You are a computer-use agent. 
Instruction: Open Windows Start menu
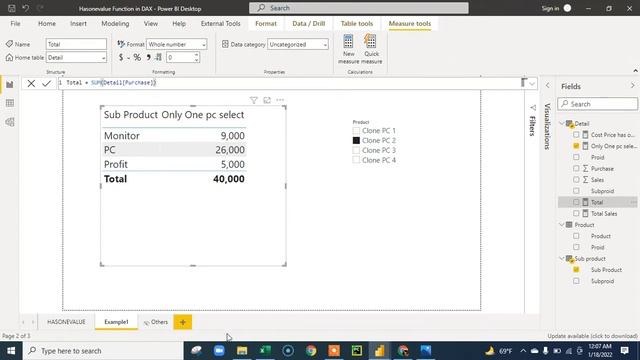coord(11,351)
